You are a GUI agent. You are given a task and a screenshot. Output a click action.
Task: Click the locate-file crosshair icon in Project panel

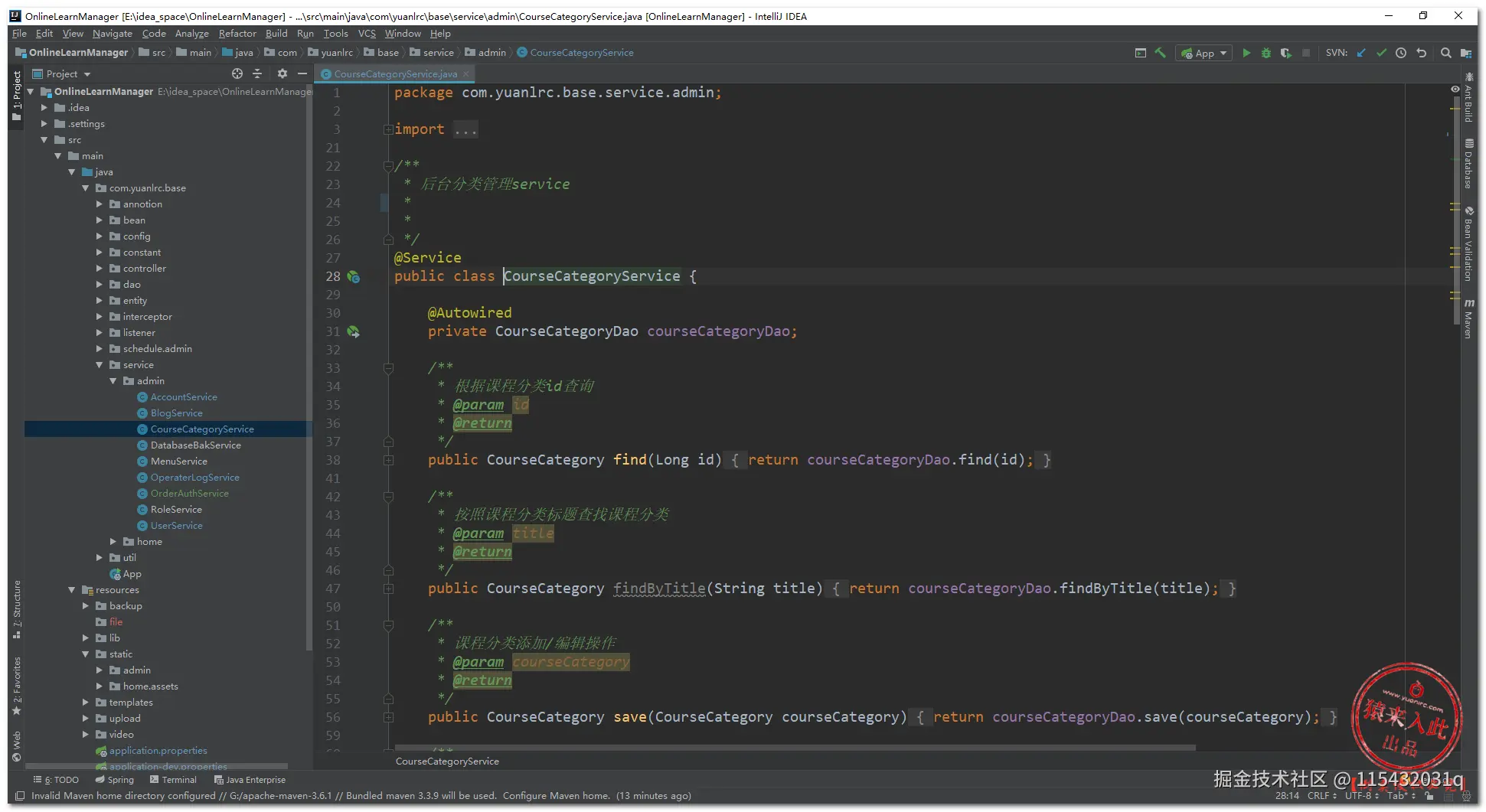(x=237, y=73)
